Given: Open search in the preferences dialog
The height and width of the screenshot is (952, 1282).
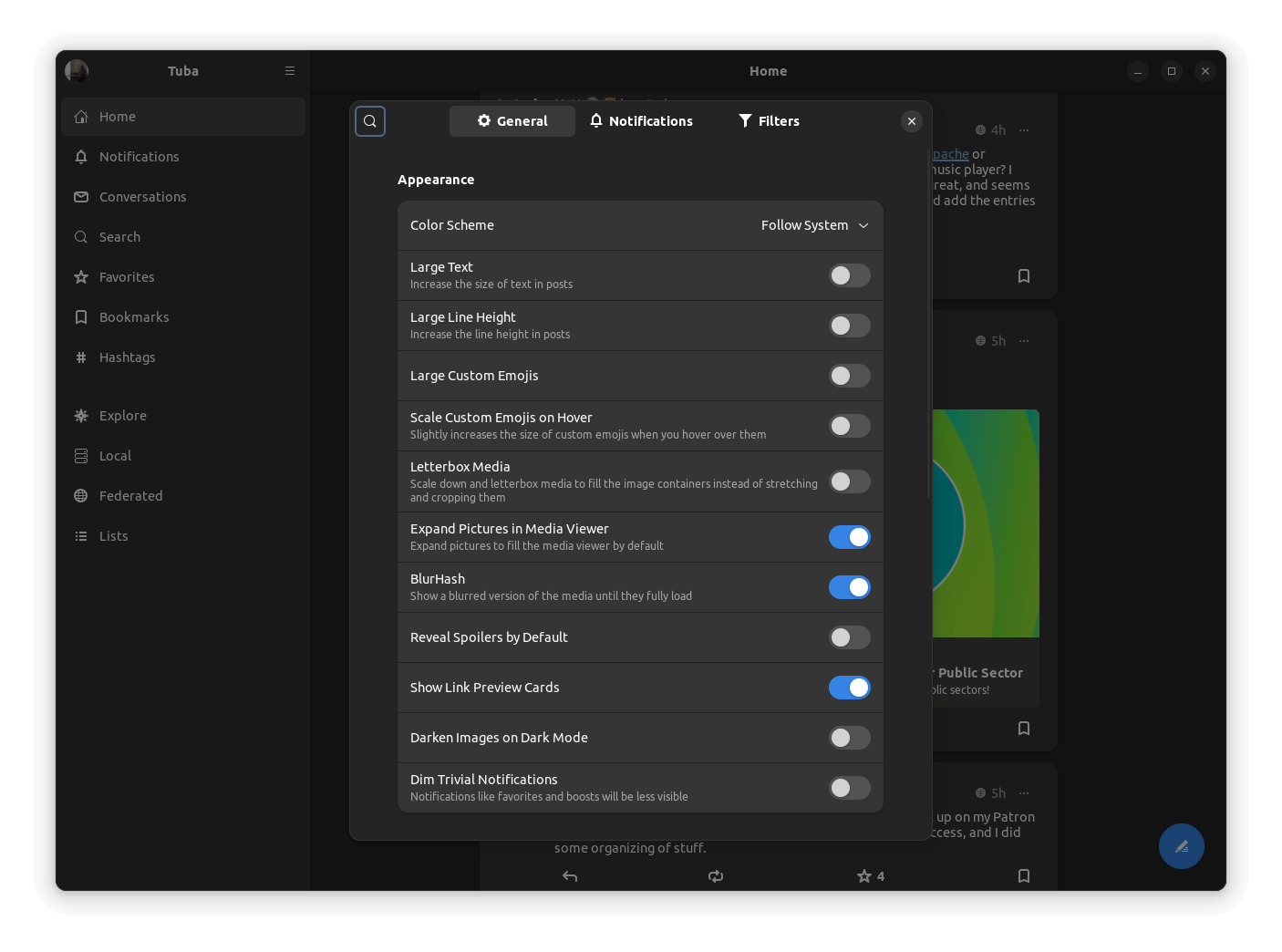Looking at the screenshot, I should (x=370, y=120).
